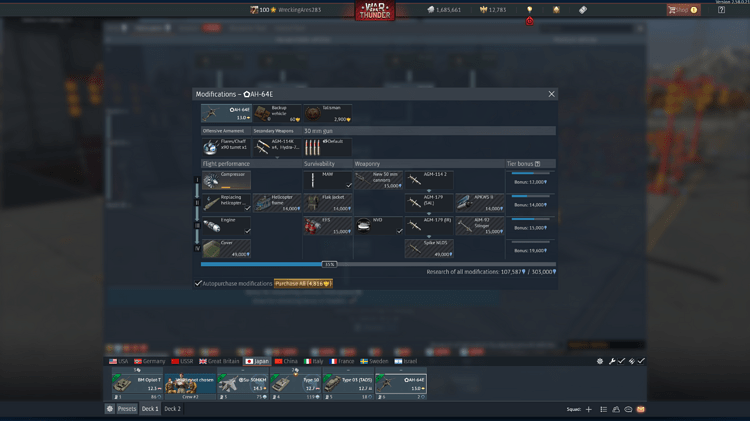Click the player profile WreckingAres283

pyautogui.click(x=286, y=10)
